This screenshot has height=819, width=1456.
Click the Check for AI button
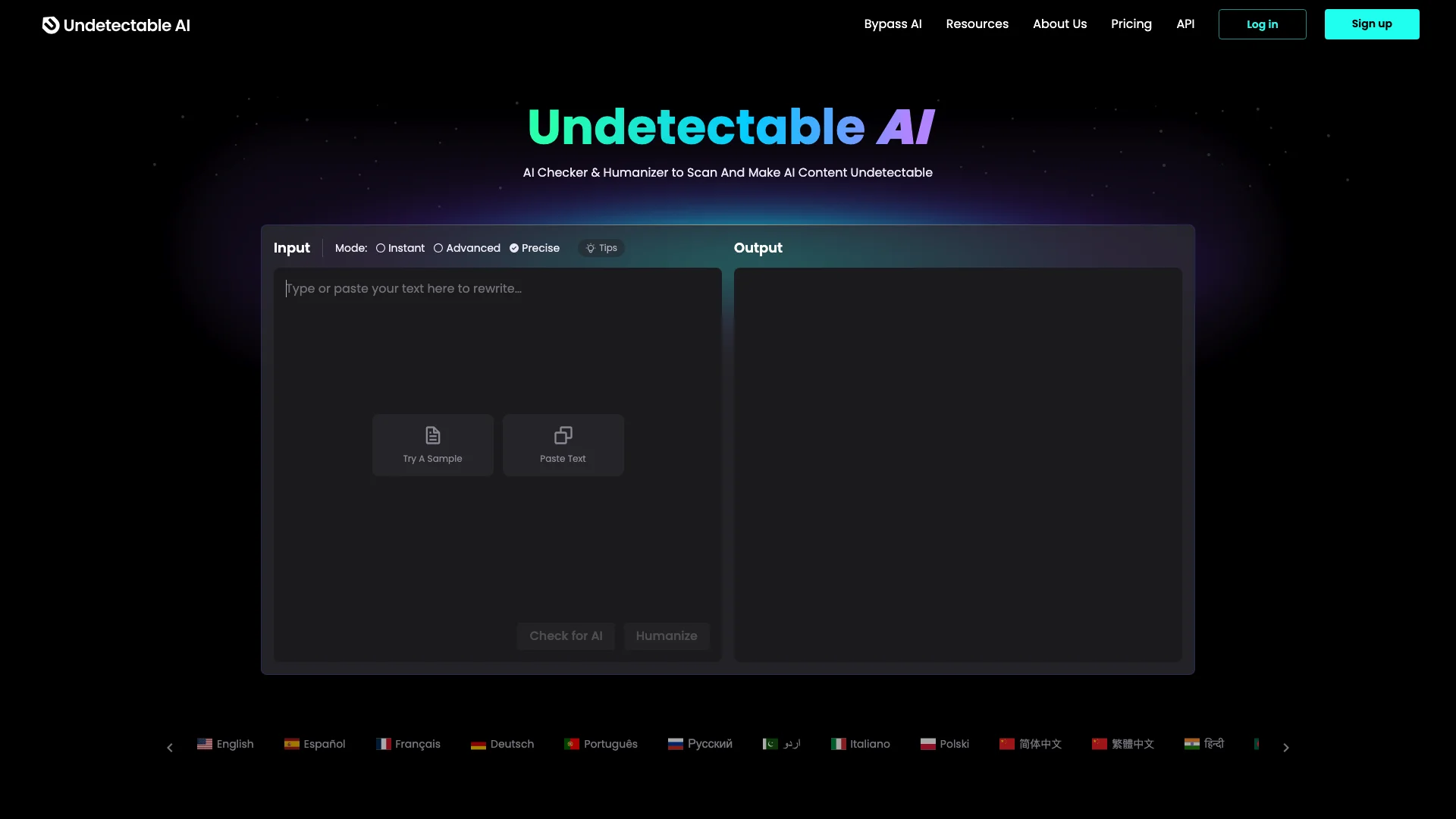coord(565,636)
